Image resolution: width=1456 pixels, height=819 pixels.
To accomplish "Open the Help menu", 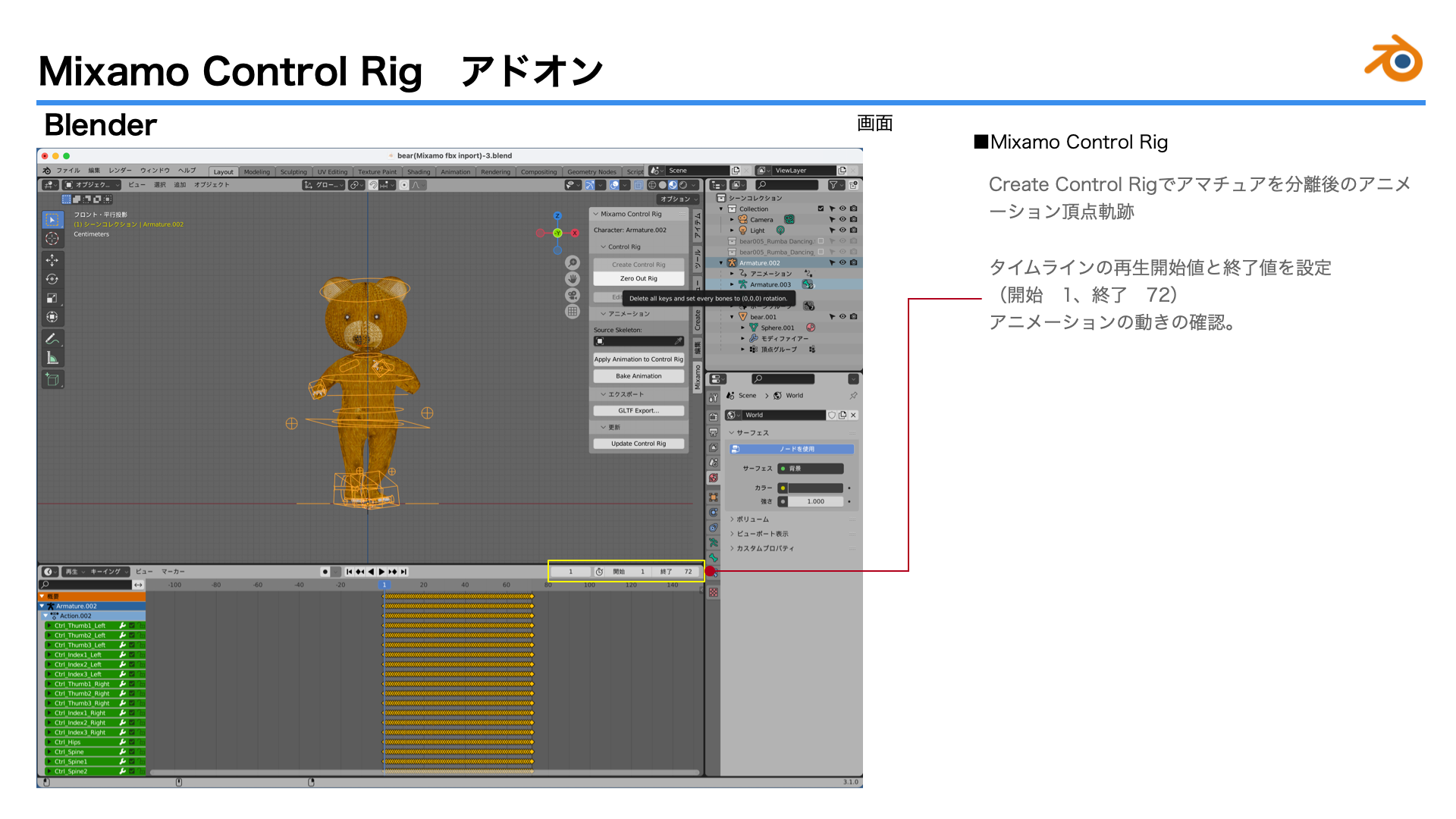I will 187,171.
